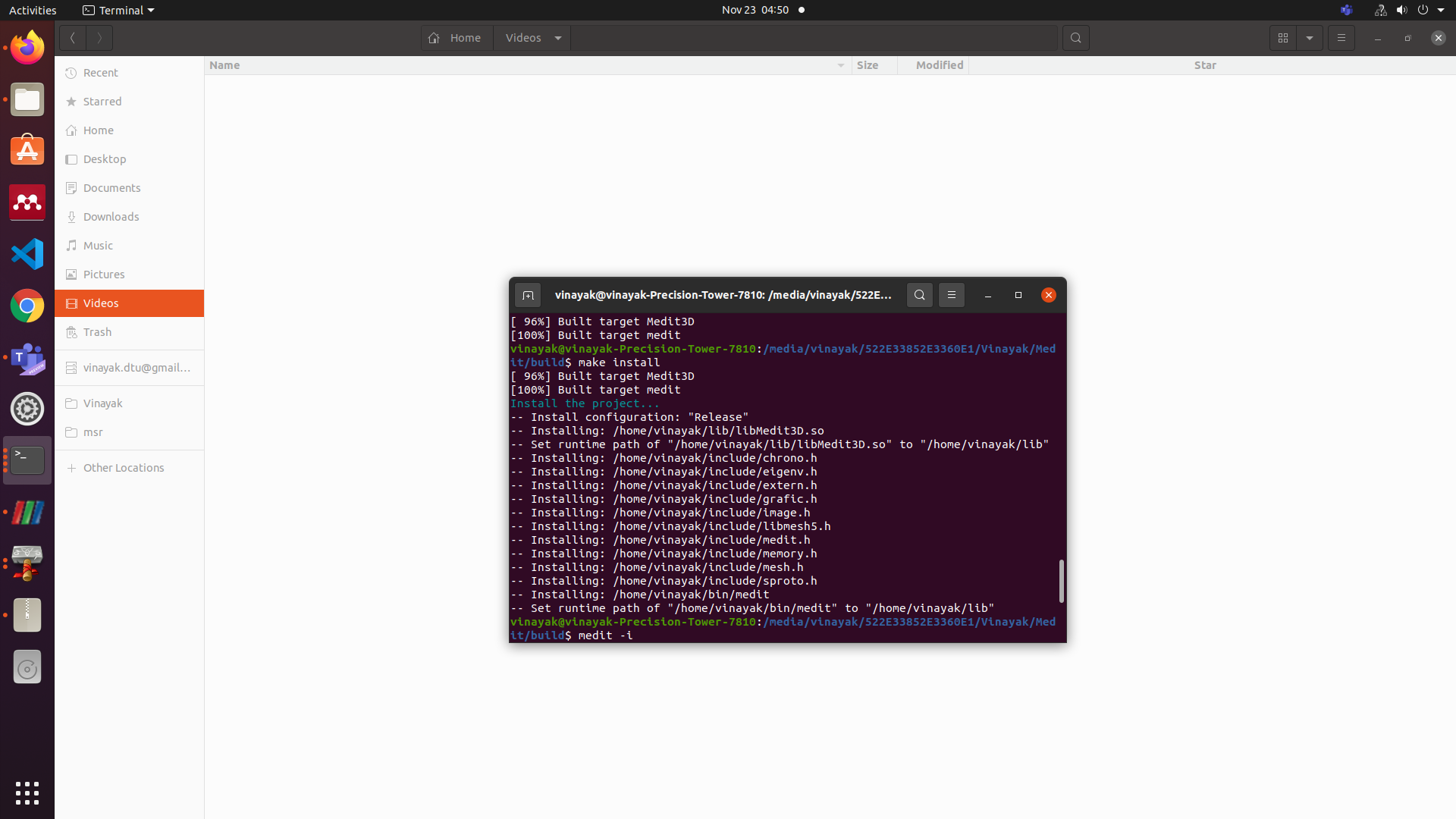
Task: Open vinayak.dtu@gmail account in sidebar
Action: click(x=129, y=368)
